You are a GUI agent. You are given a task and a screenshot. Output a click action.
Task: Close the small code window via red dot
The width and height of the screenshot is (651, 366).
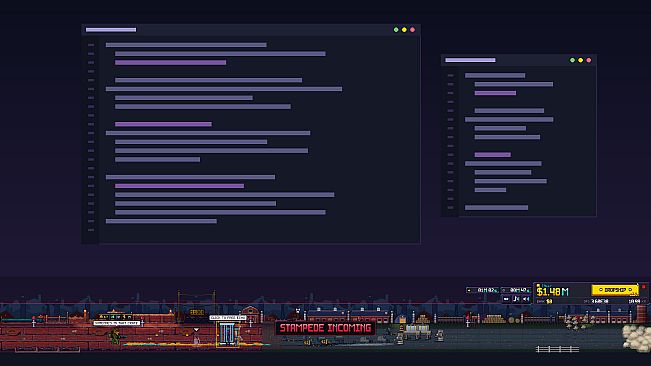point(589,60)
